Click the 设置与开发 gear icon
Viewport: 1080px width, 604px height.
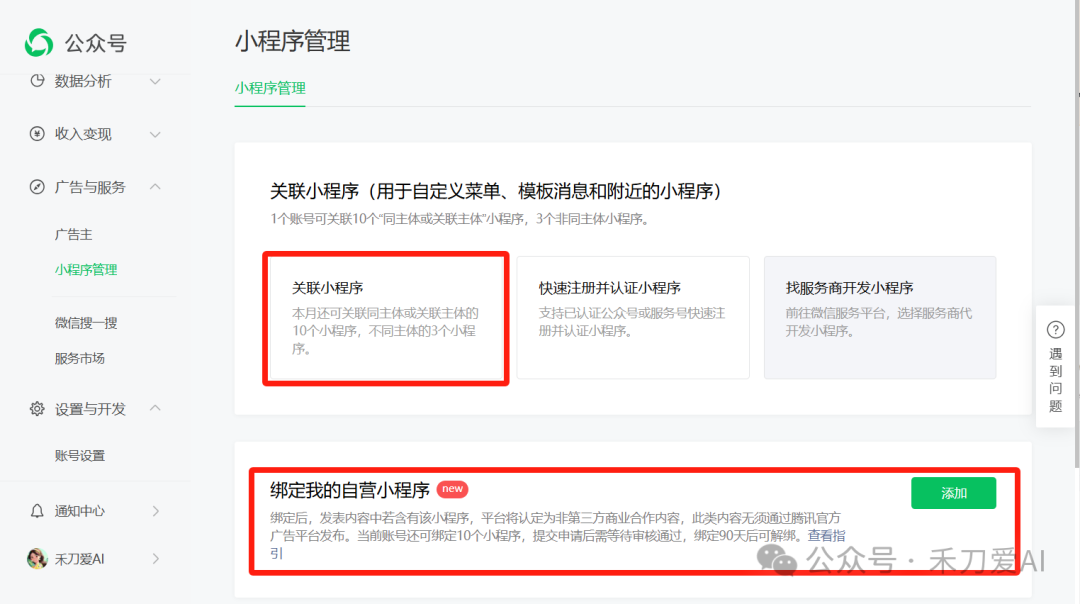(37, 409)
